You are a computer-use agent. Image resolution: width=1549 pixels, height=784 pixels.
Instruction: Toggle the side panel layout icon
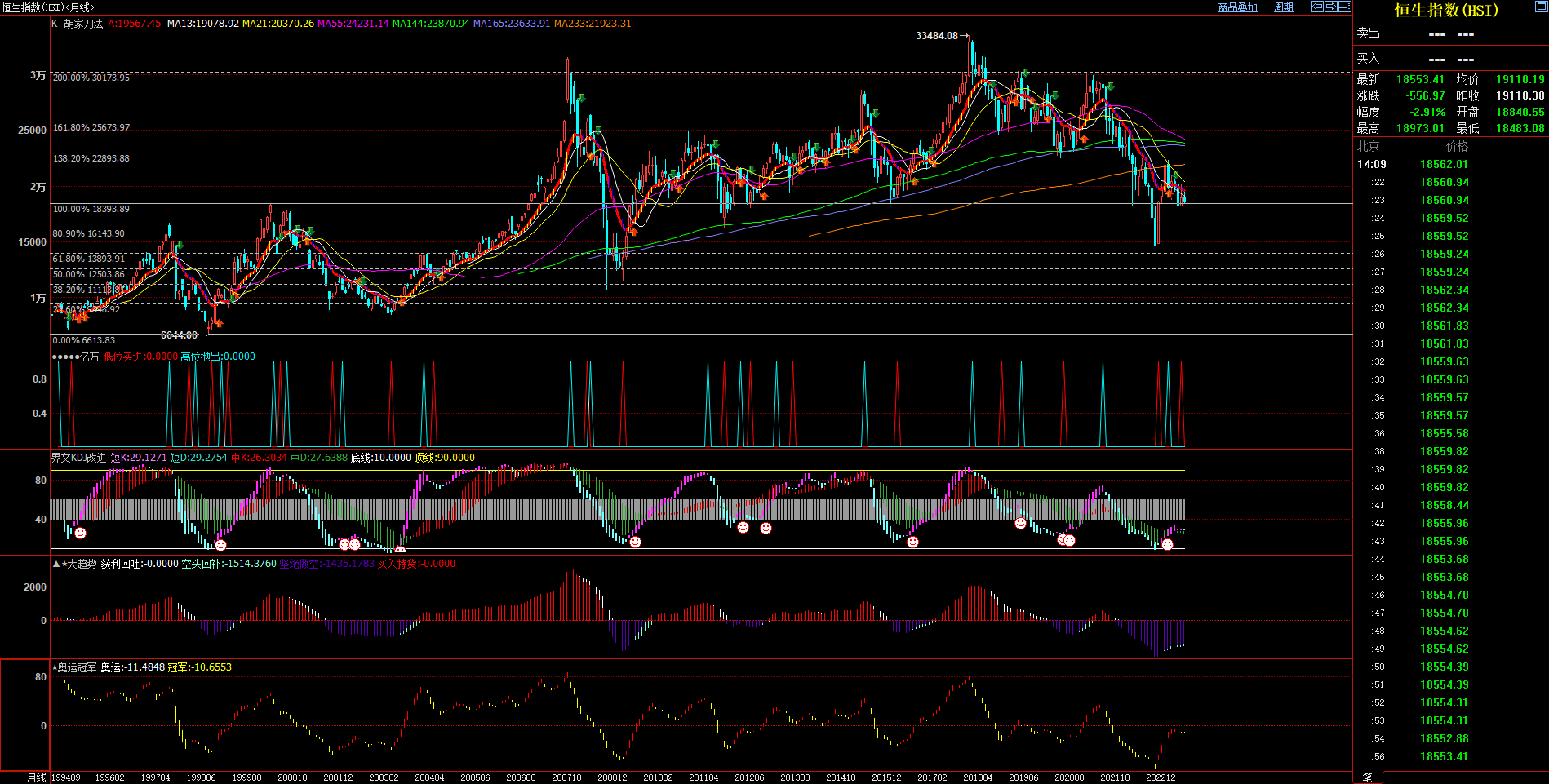point(1344,7)
